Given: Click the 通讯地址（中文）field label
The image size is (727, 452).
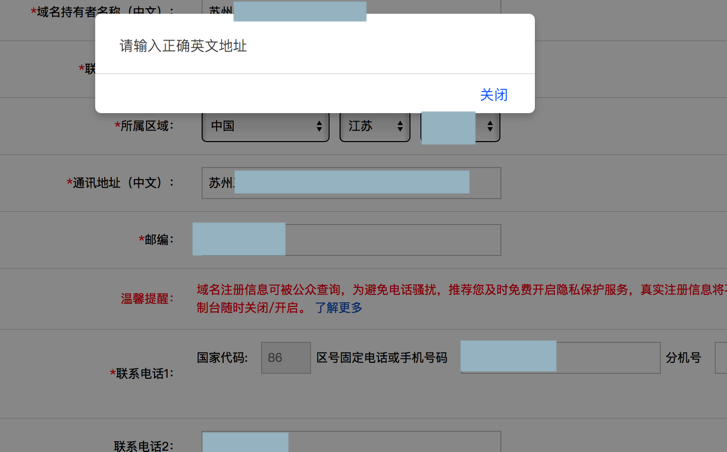Looking at the screenshot, I should tap(120, 183).
